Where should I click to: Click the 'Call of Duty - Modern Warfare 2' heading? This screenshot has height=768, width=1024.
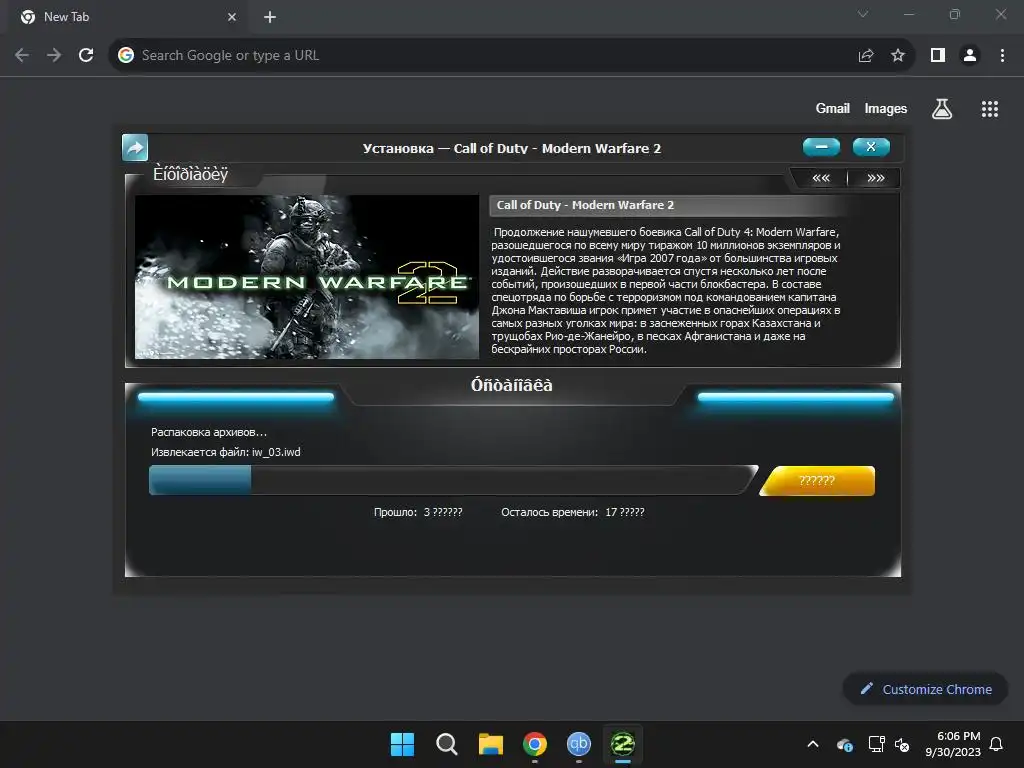coord(585,205)
